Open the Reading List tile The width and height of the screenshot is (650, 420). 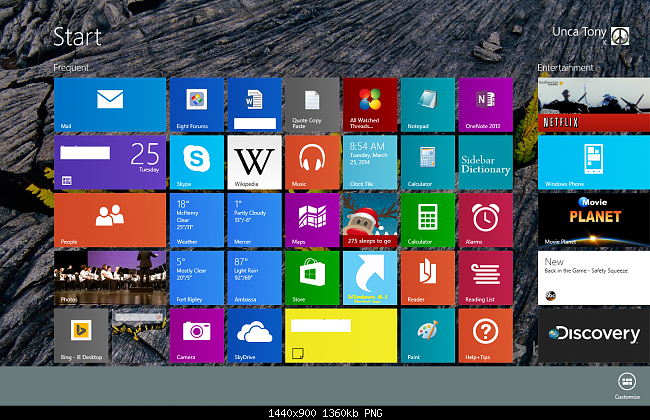point(486,278)
